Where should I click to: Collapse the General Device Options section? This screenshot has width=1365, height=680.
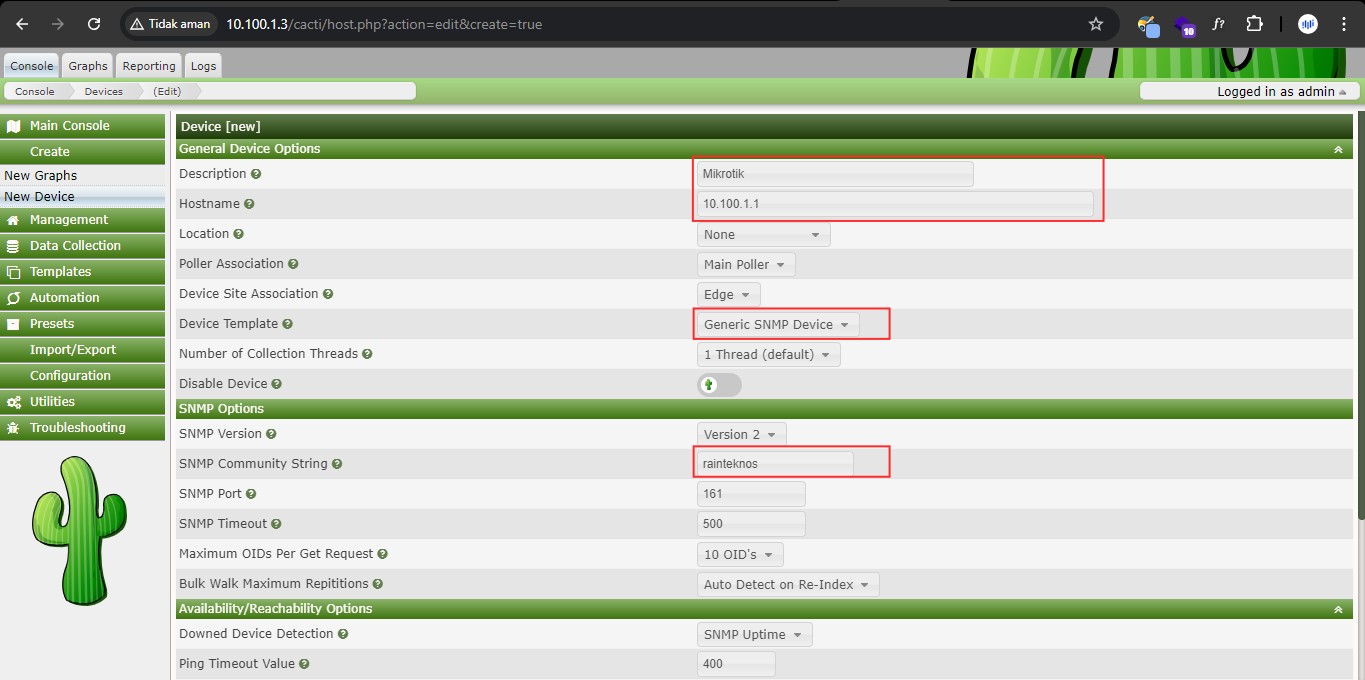point(1337,149)
